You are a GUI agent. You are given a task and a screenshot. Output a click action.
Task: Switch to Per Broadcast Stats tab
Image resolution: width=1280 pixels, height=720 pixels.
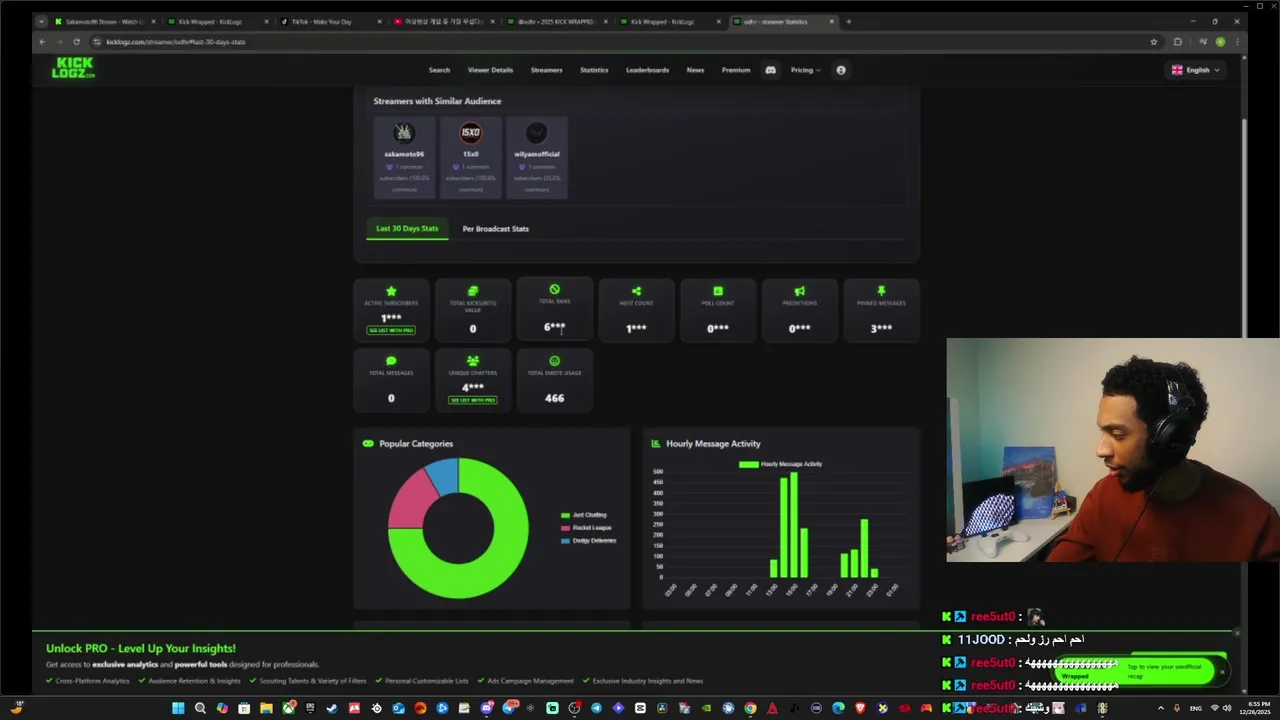(495, 229)
